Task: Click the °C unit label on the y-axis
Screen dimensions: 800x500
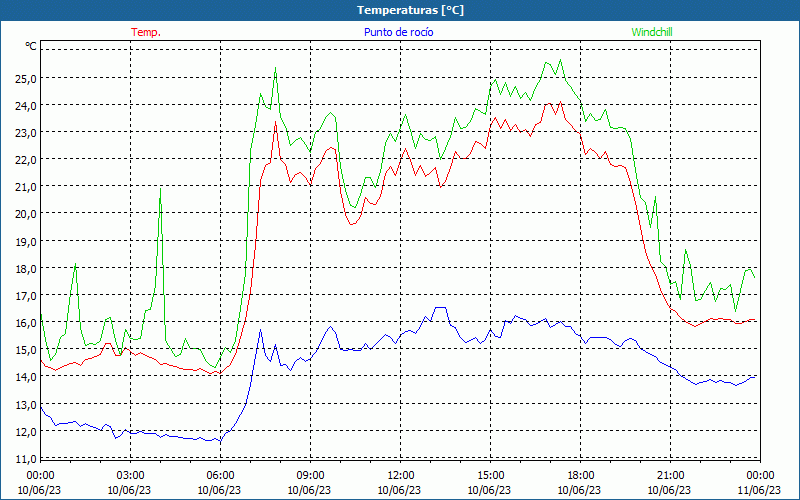Action: (31, 46)
